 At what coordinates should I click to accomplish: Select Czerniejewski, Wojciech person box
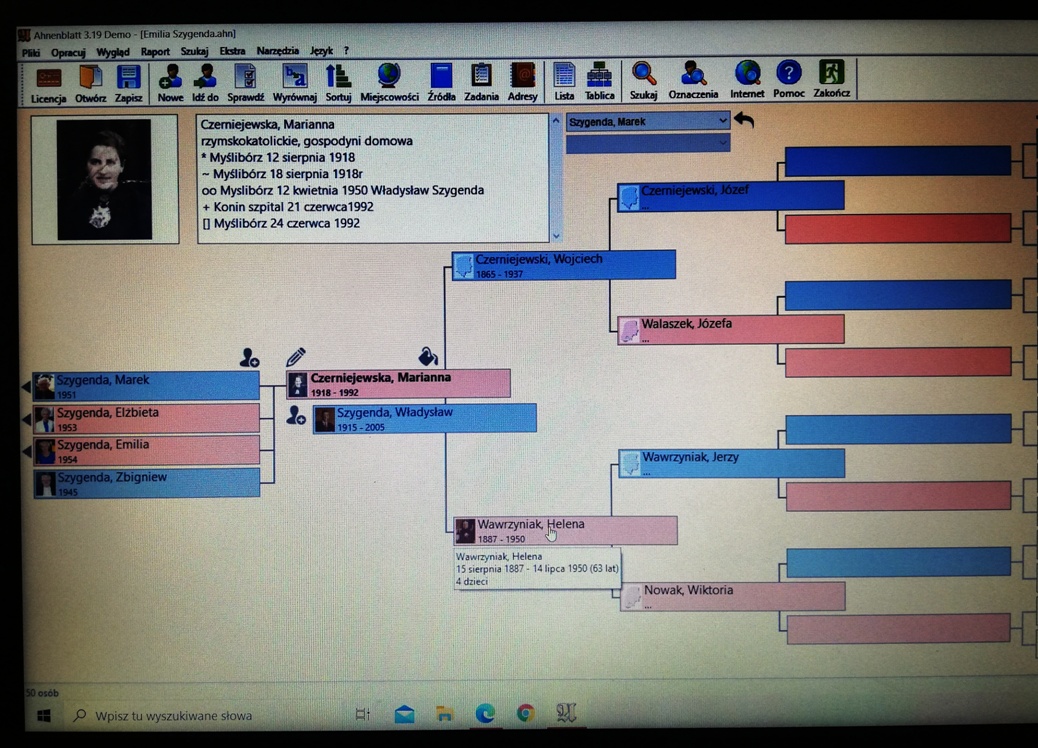(x=564, y=265)
